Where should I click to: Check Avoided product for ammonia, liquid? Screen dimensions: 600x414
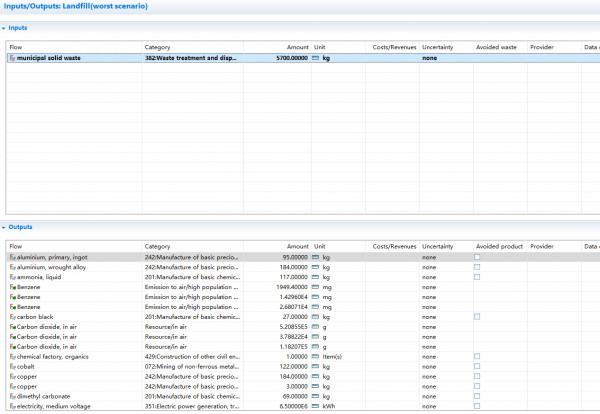pyautogui.click(x=477, y=277)
